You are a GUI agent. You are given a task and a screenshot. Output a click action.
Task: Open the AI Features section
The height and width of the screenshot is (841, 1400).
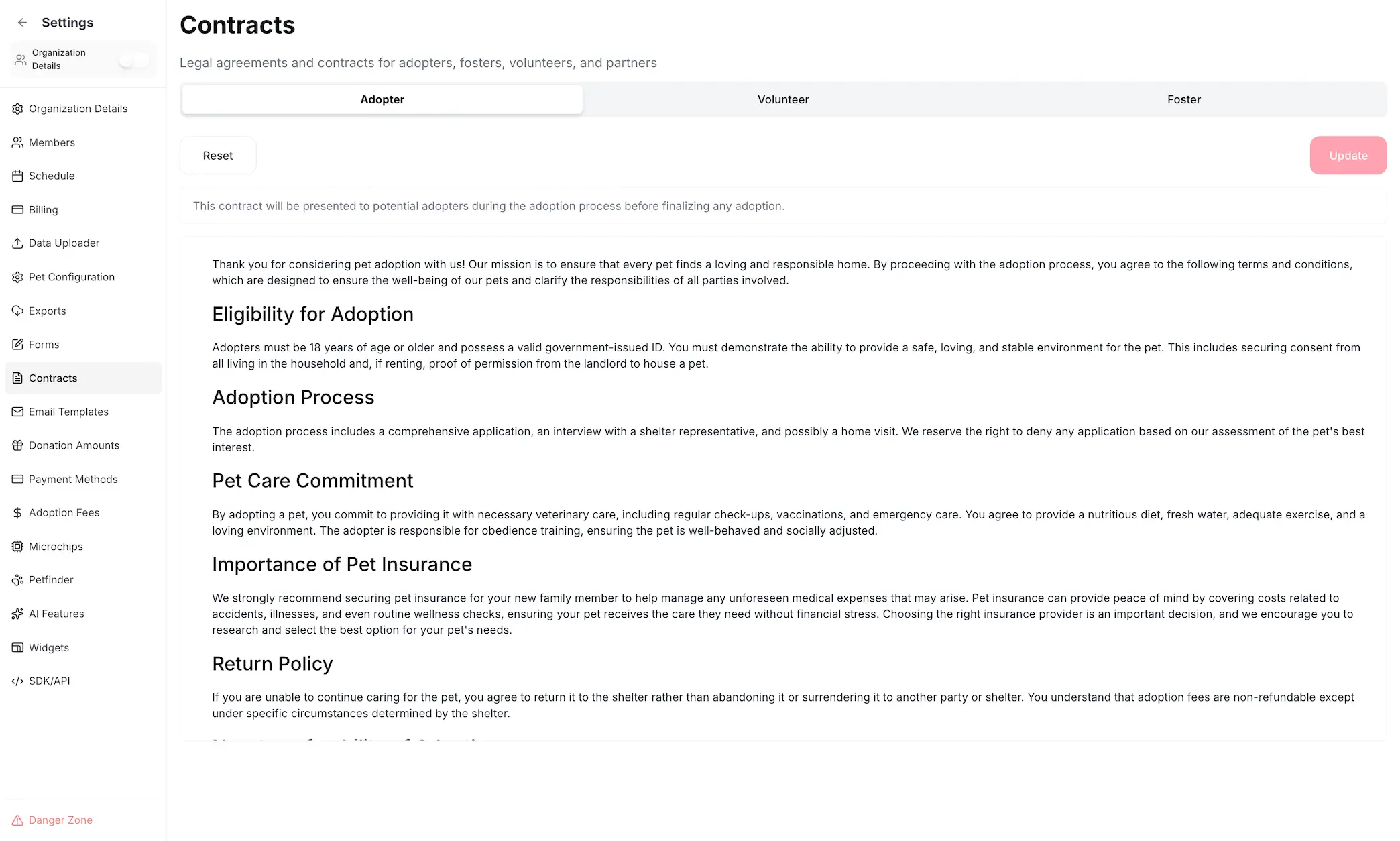(x=56, y=614)
